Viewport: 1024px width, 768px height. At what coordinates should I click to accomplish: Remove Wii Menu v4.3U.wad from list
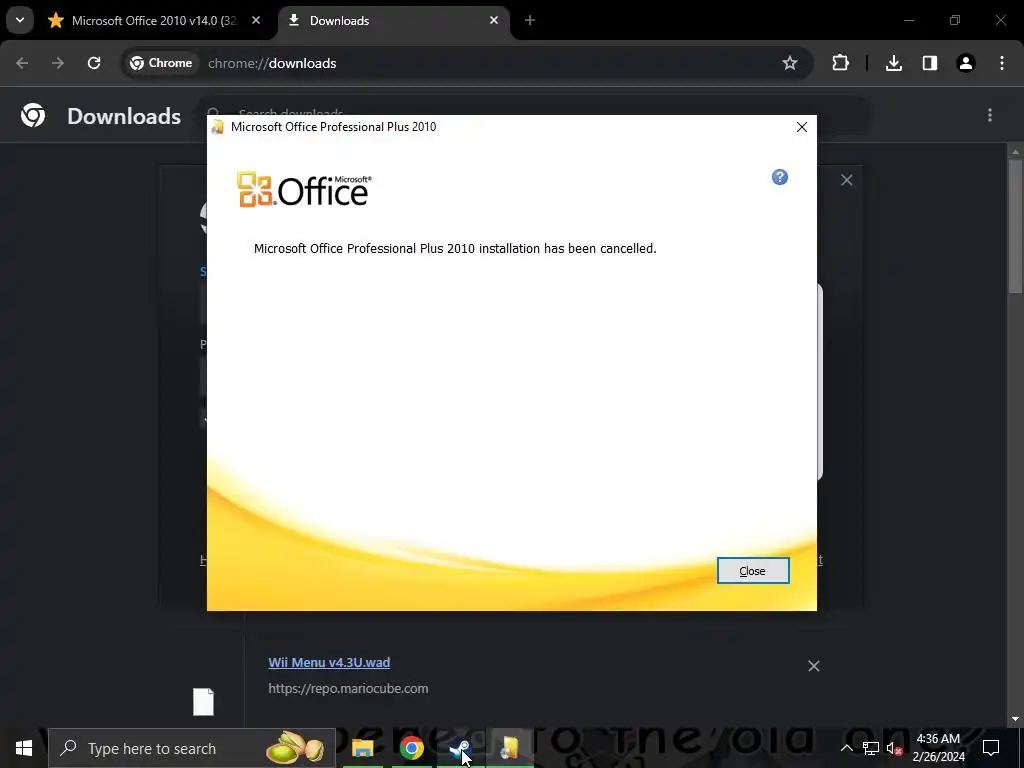(814, 666)
